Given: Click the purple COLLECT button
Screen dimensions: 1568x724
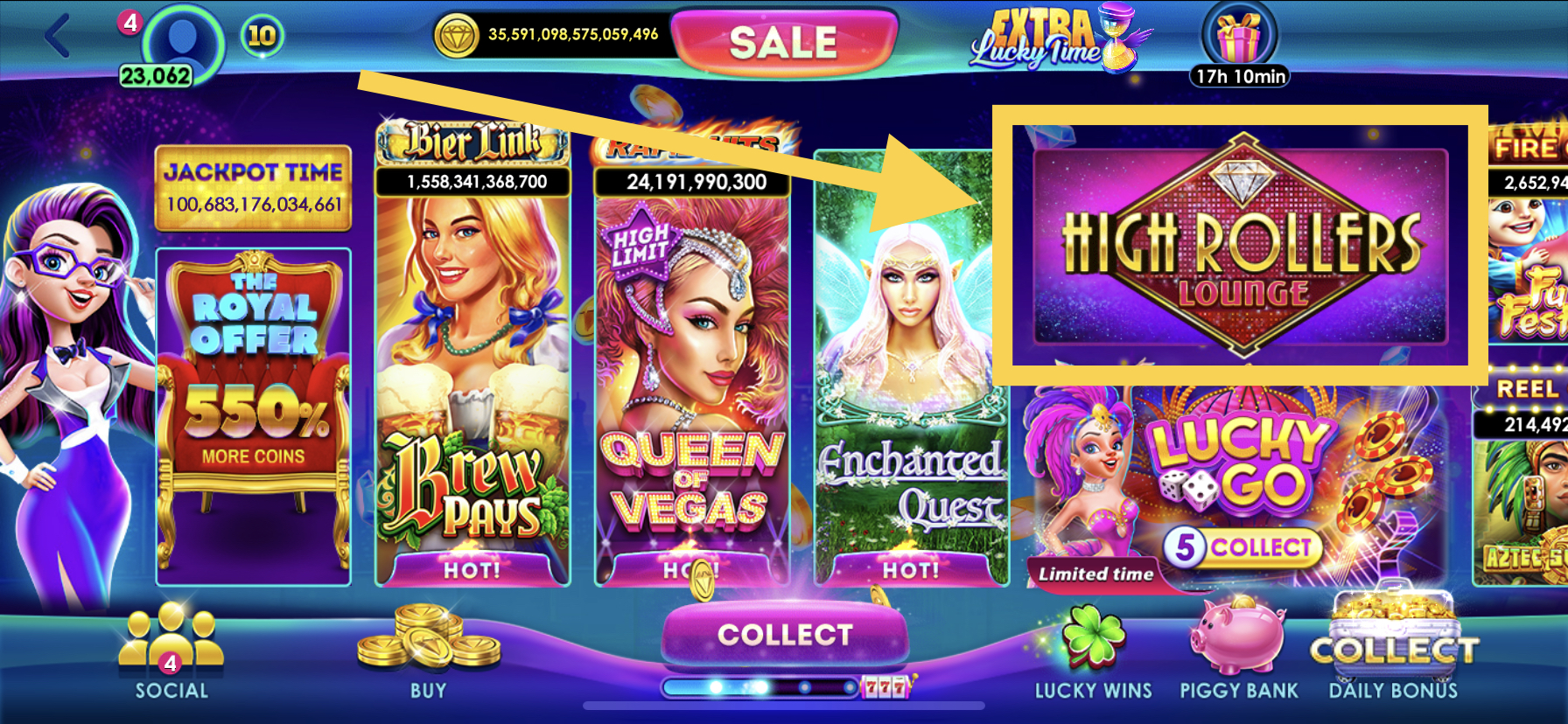Looking at the screenshot, I should tap(785, 634).
